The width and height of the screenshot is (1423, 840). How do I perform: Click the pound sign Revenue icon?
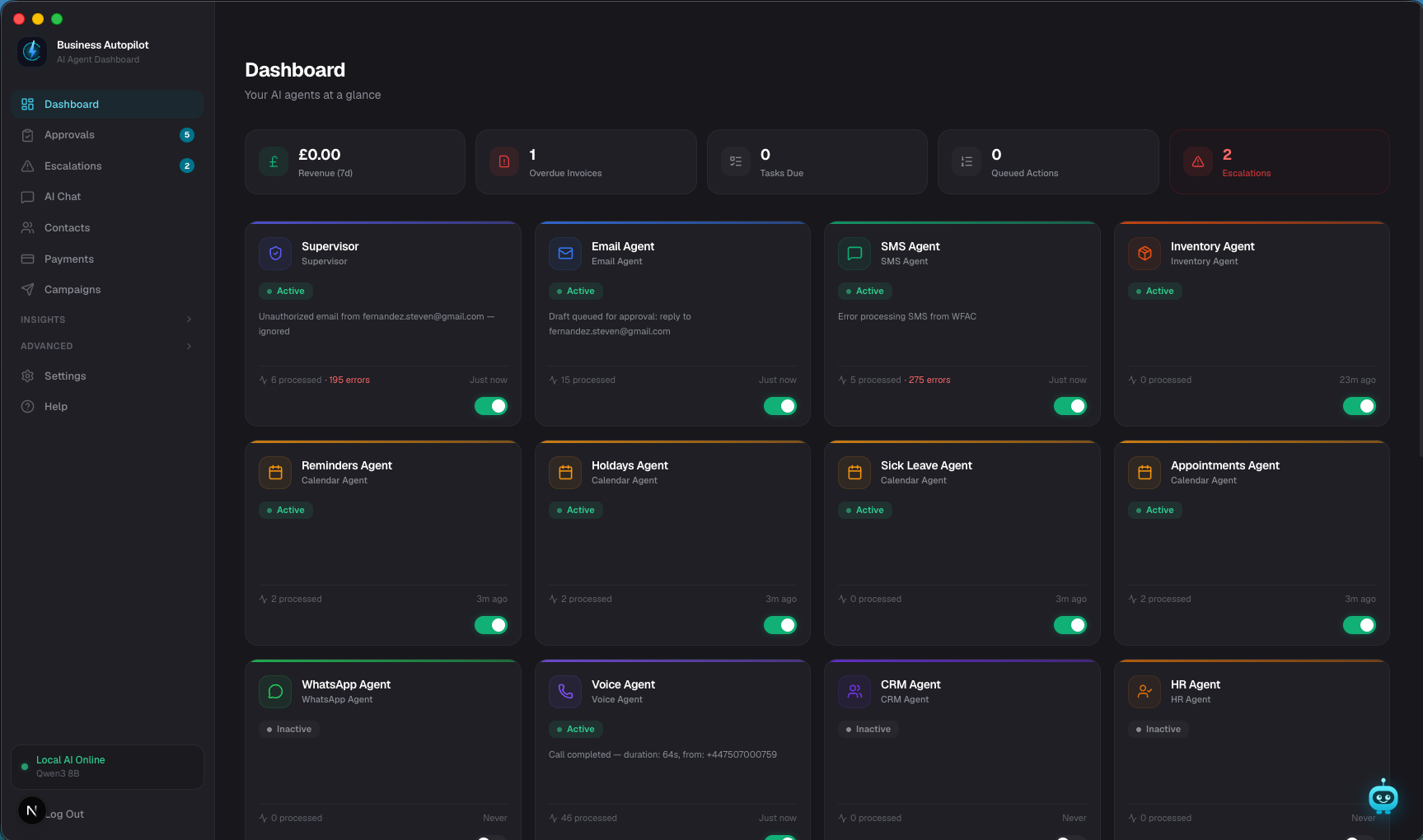[274, 162]
